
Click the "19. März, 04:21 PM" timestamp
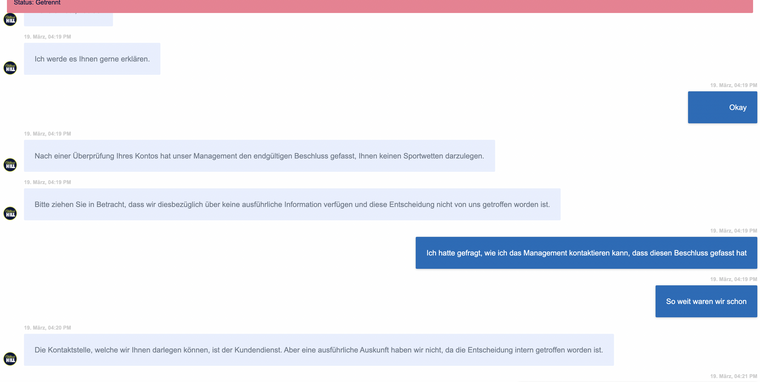[733, 376]
